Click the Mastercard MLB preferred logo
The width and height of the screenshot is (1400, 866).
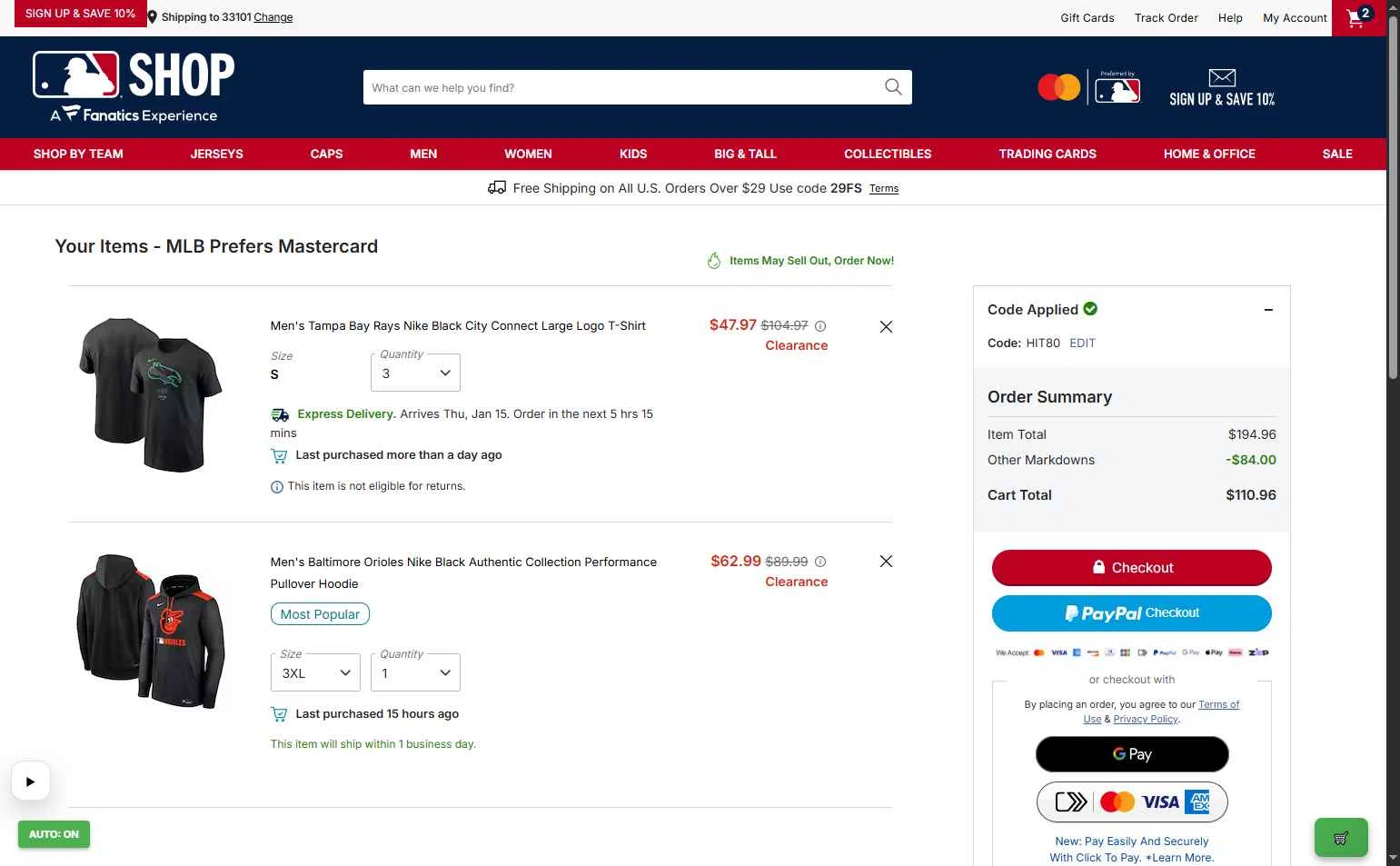click(1088, 87)
